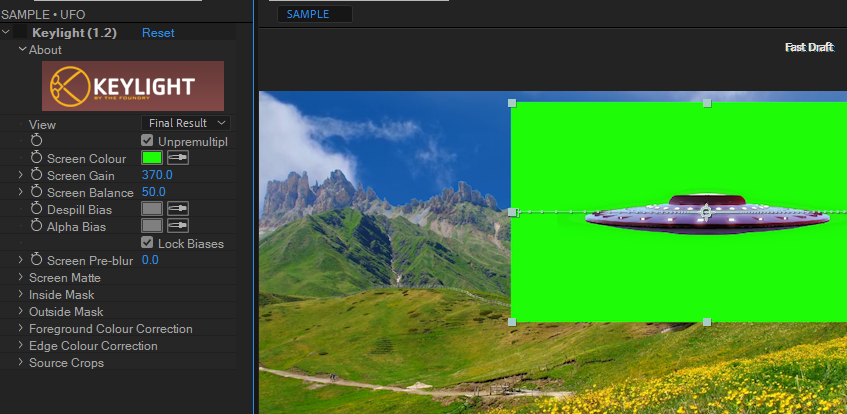The width and height of the screenshot is (847, 414).
Task: Expand the Screen Matte group
Action: pos(21,277)
